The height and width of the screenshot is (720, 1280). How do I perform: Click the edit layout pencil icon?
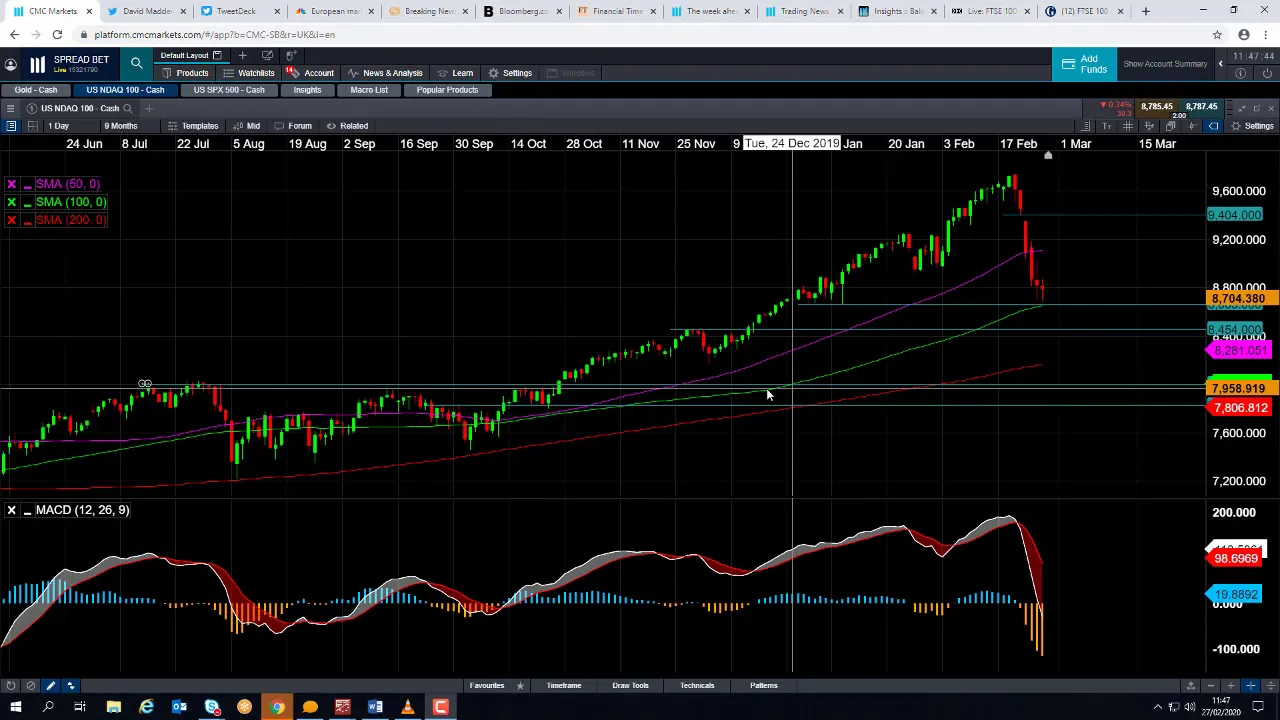[x=267, y=56]
